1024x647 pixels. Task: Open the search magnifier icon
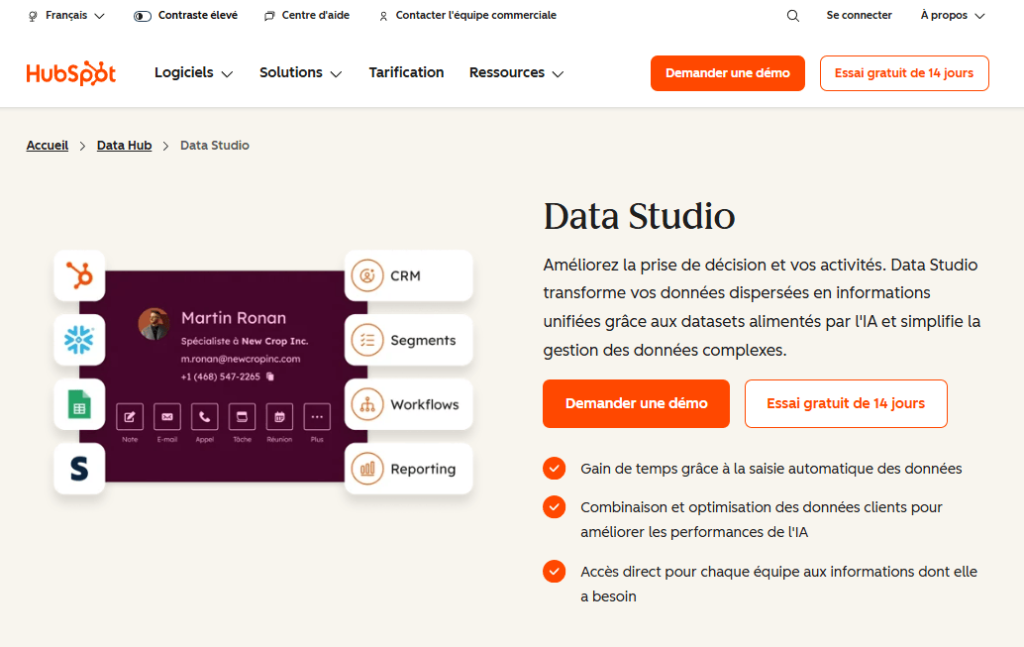click(x=793, y=16)
